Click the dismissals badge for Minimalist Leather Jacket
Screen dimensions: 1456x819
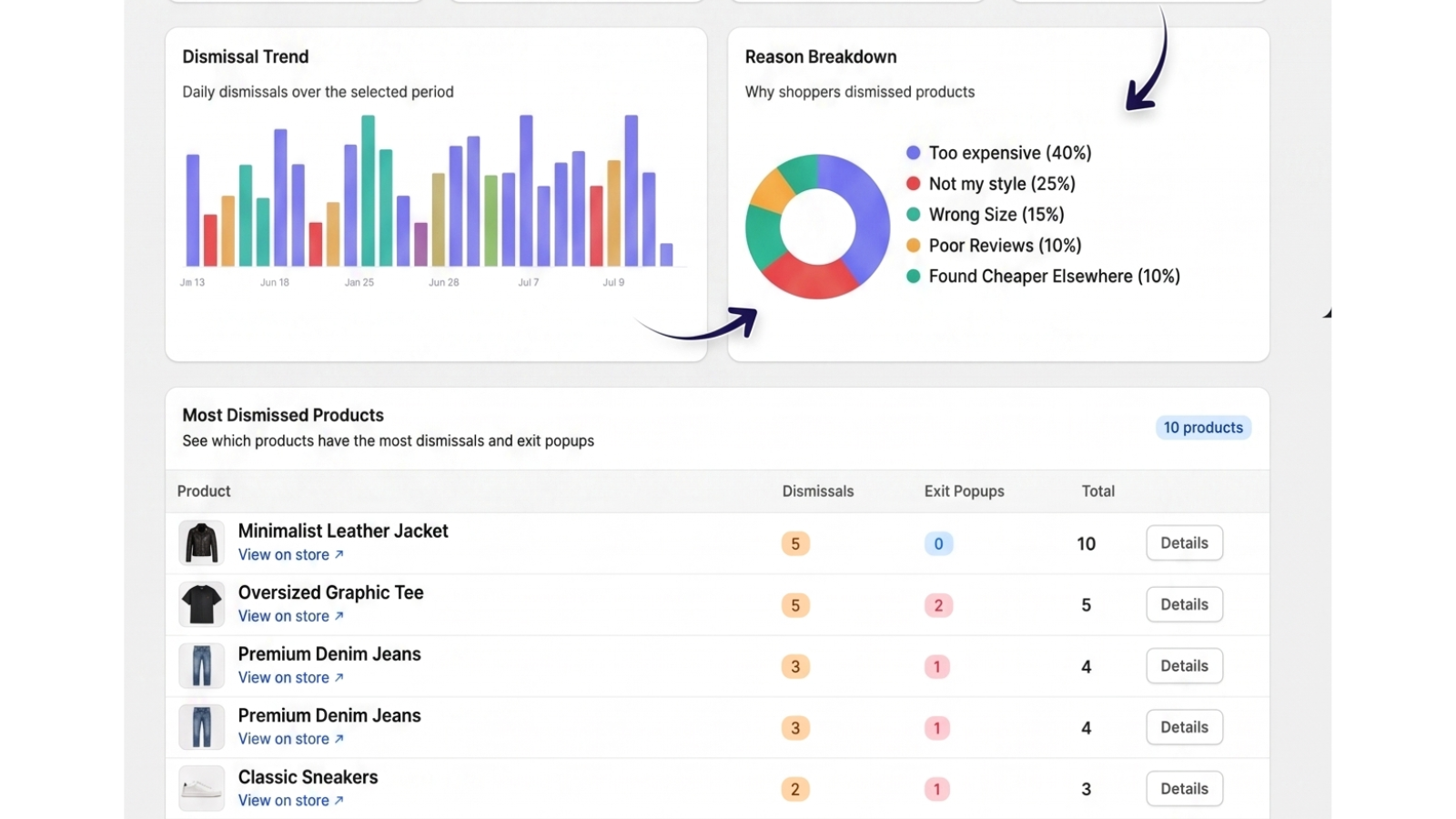[795, 544]
